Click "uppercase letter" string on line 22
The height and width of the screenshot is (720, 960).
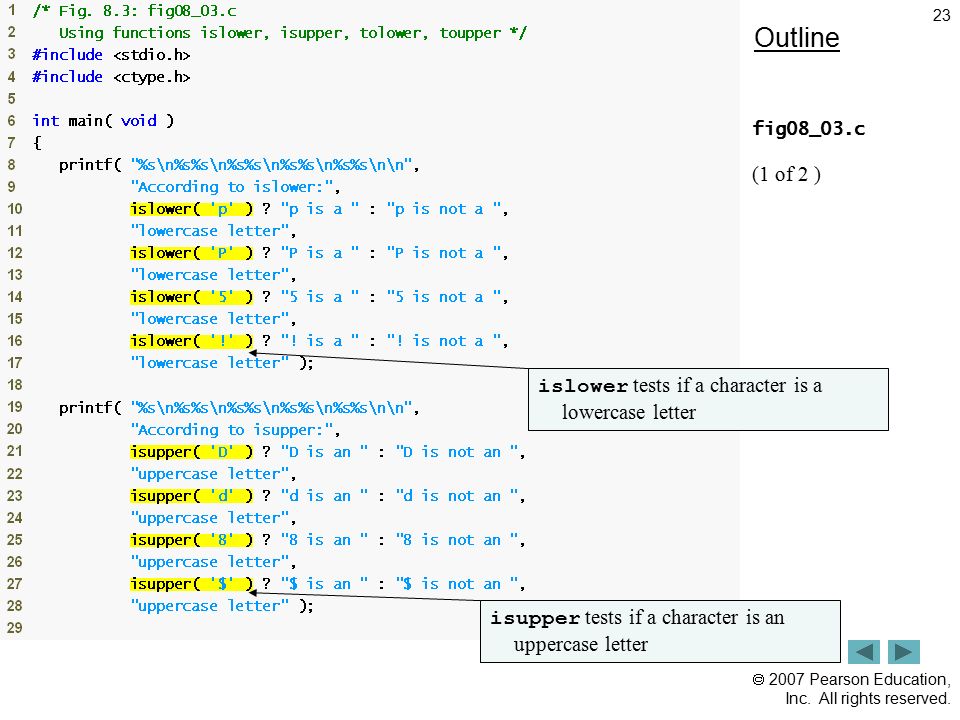(x=209, y=474)
